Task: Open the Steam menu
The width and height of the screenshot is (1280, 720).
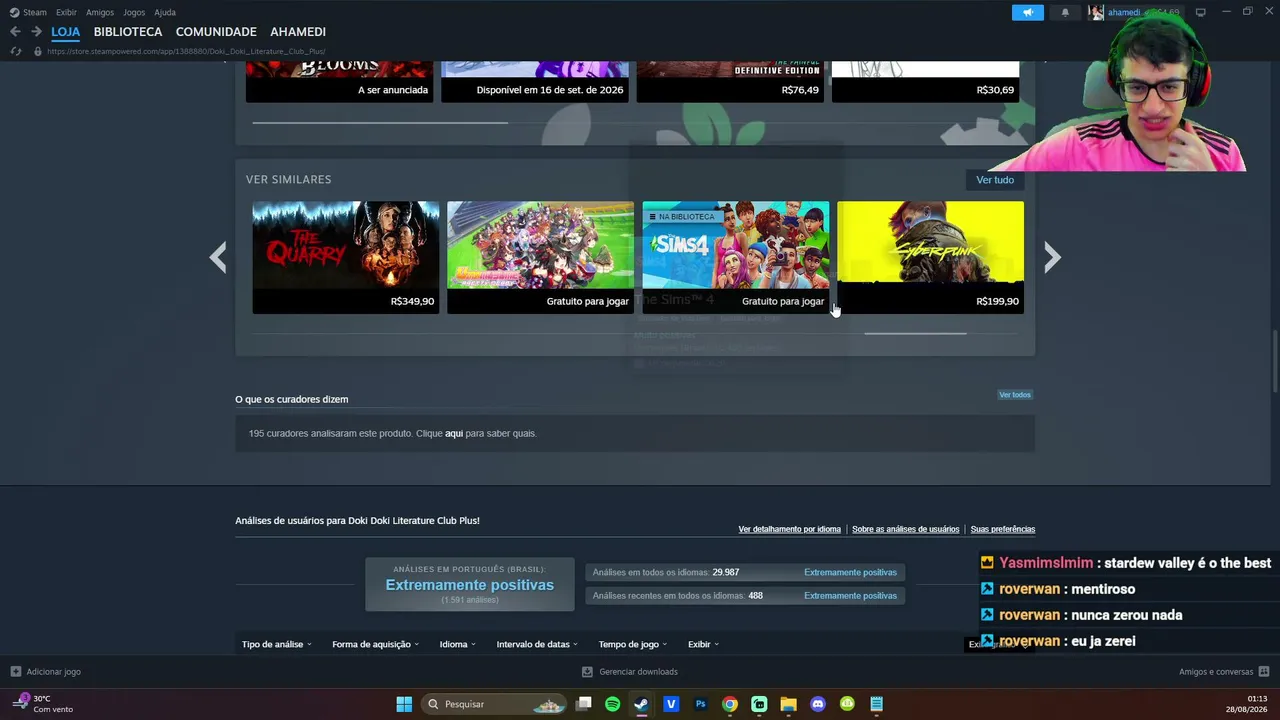Action: 35,12
